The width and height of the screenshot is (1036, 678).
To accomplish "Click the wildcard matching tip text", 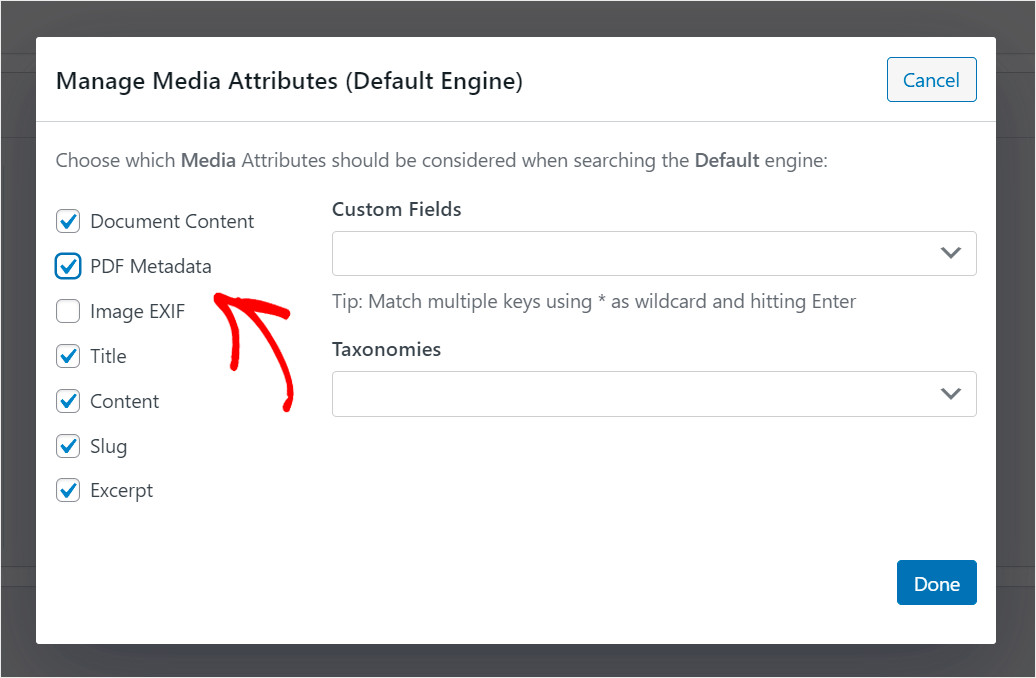I will (594, 301).
